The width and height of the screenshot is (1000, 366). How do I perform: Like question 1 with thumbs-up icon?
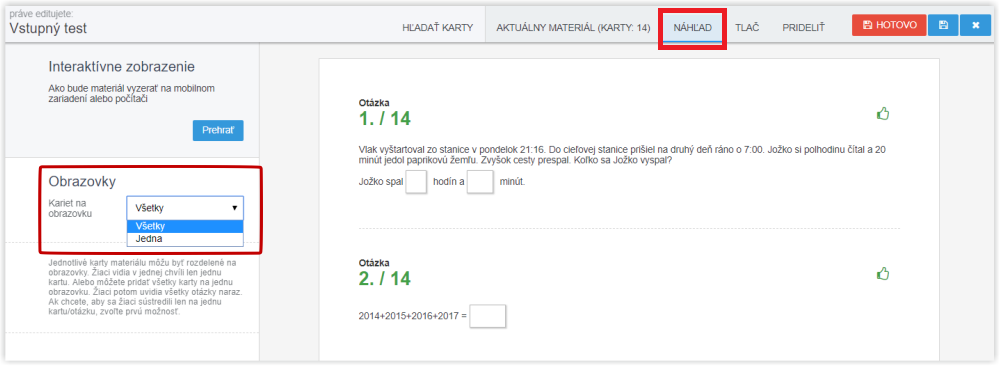(x=883, y=114)
